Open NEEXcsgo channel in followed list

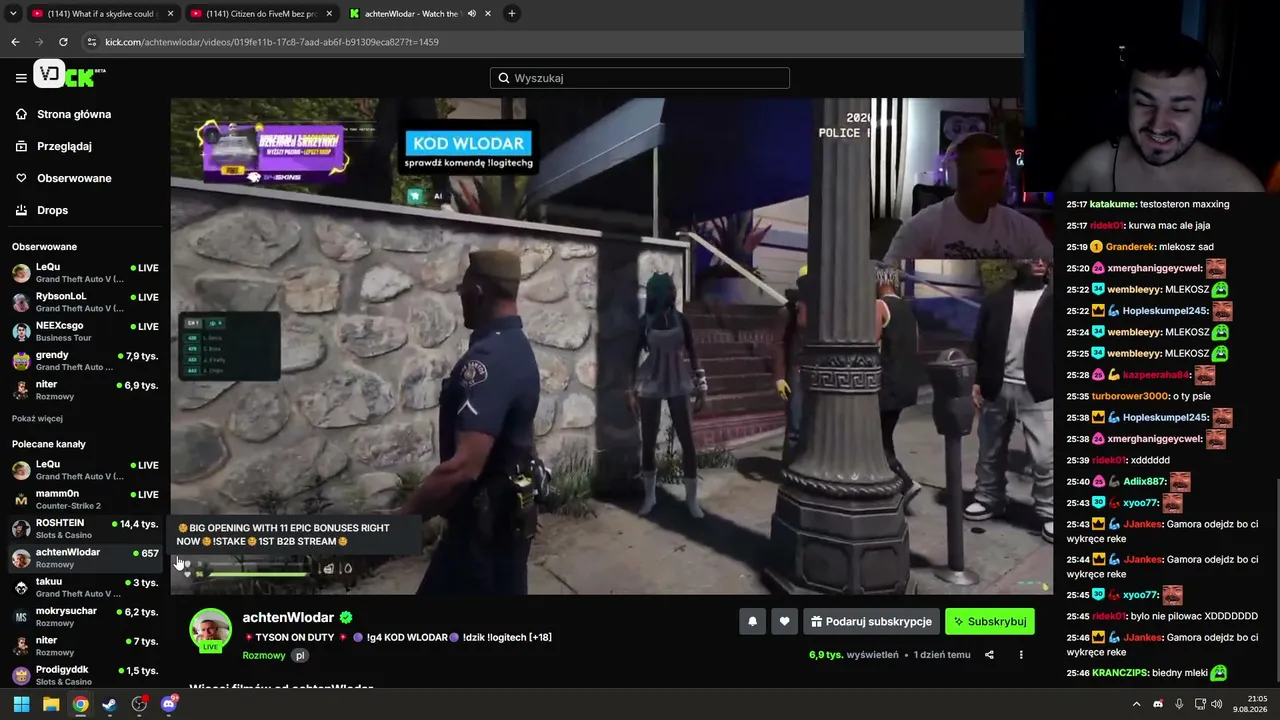85,332
